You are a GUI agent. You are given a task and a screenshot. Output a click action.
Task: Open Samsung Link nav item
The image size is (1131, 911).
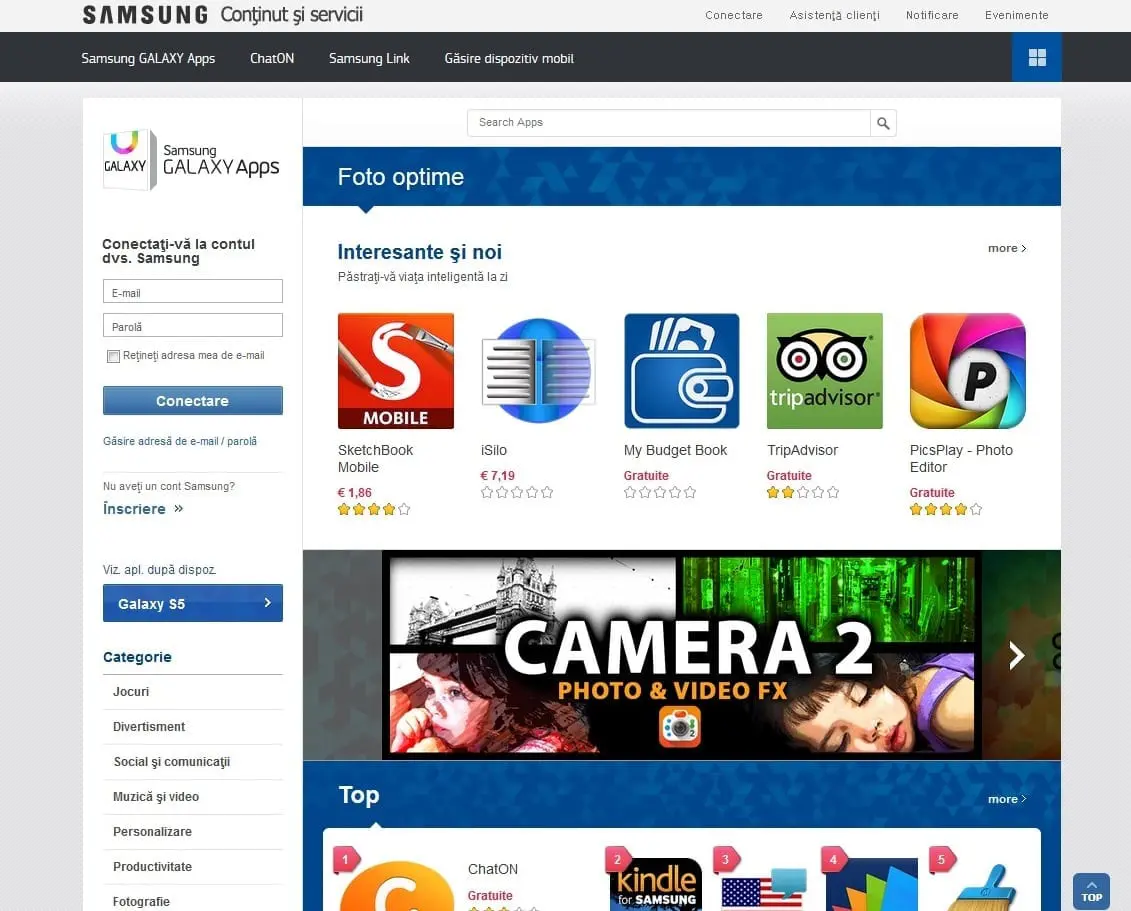point(369,58)
